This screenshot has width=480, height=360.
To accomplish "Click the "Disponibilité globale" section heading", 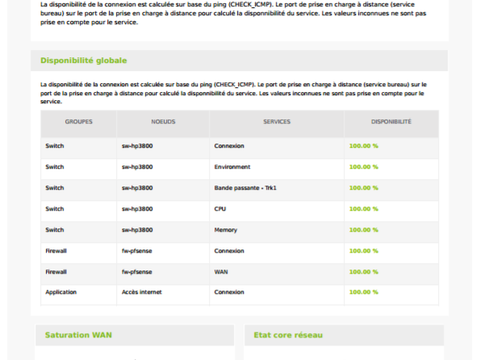I will 84,61.
